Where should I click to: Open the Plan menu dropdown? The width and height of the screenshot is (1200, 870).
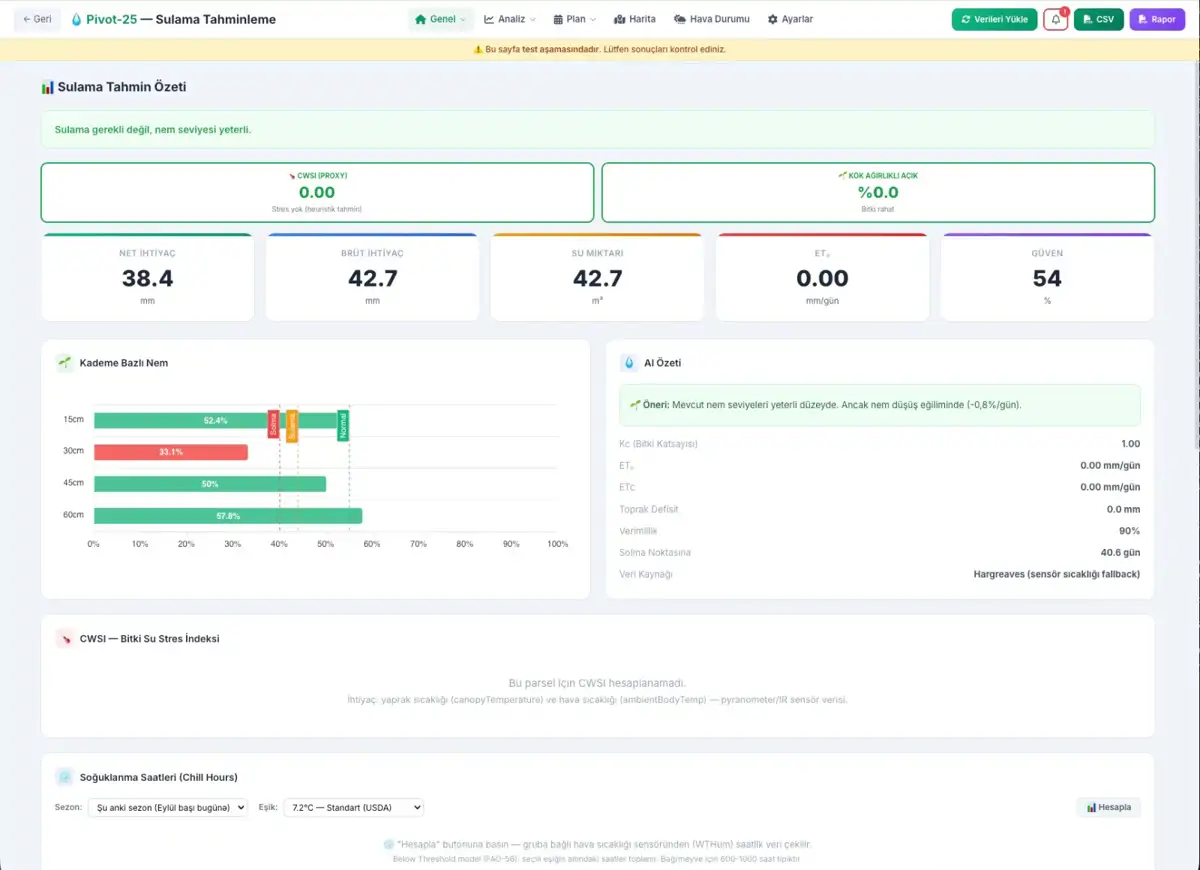(x=575, y=19)
